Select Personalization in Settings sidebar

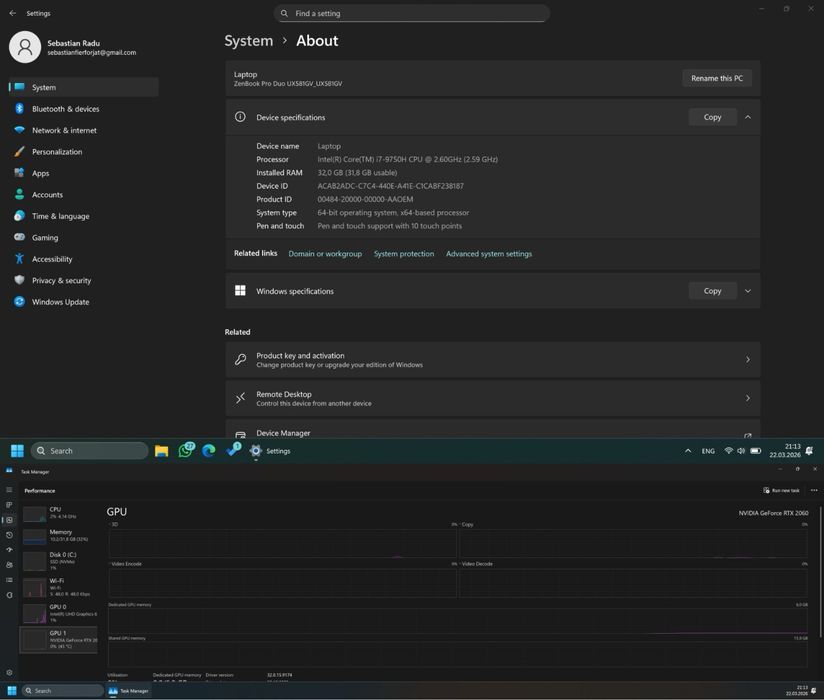(x=57, y=152)
